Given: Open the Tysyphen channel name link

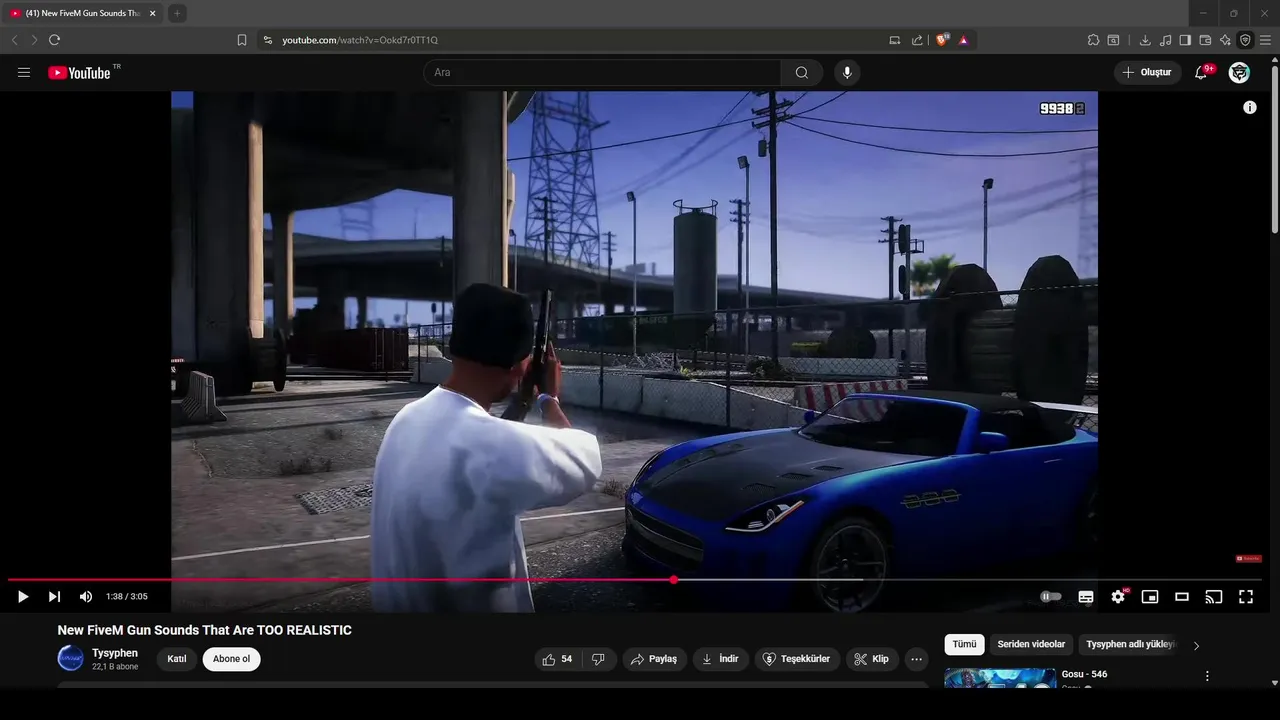Looking at the screenshot, I should click(115, 653).
